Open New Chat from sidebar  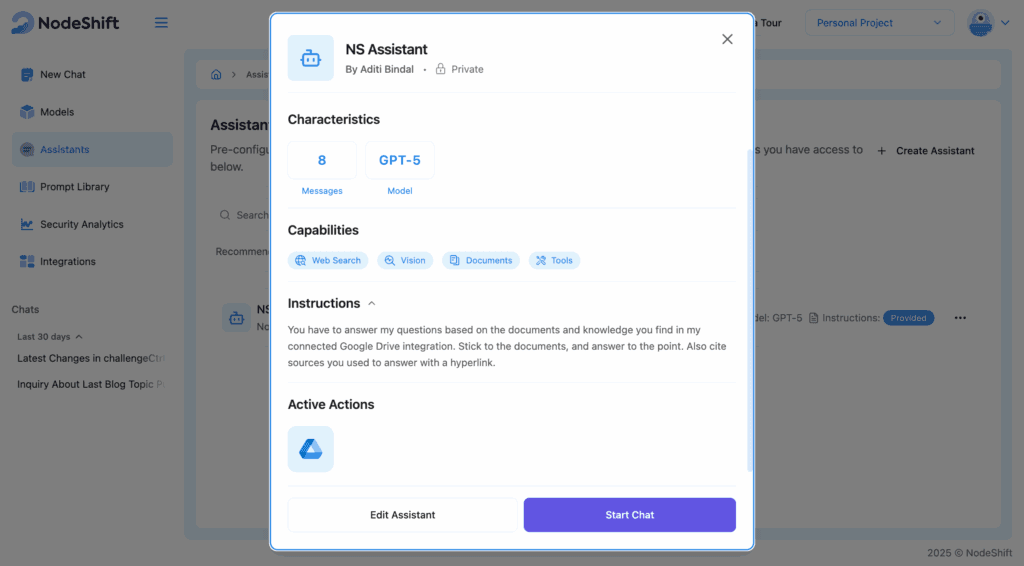coord(62,75)
